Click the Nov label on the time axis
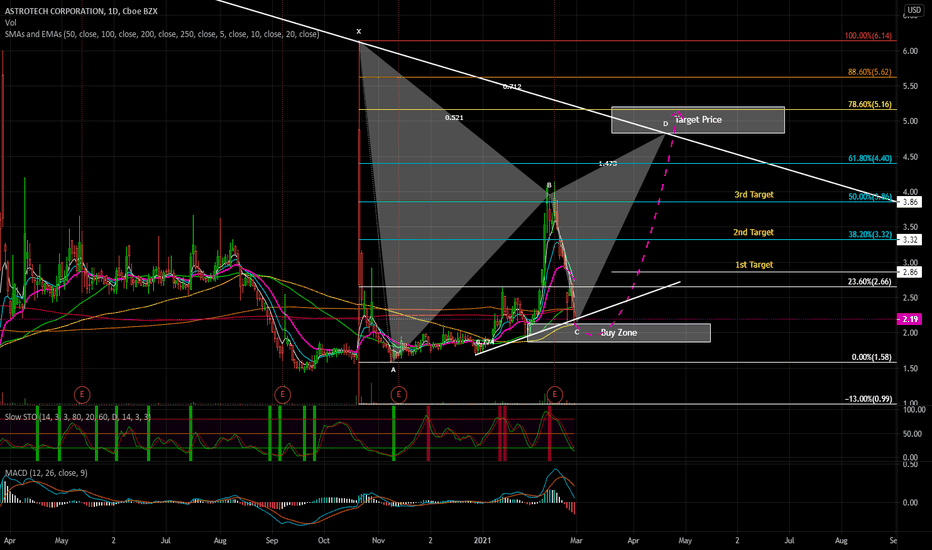Image resolution: width=932 pixels, height=550 pixels. 378,540
